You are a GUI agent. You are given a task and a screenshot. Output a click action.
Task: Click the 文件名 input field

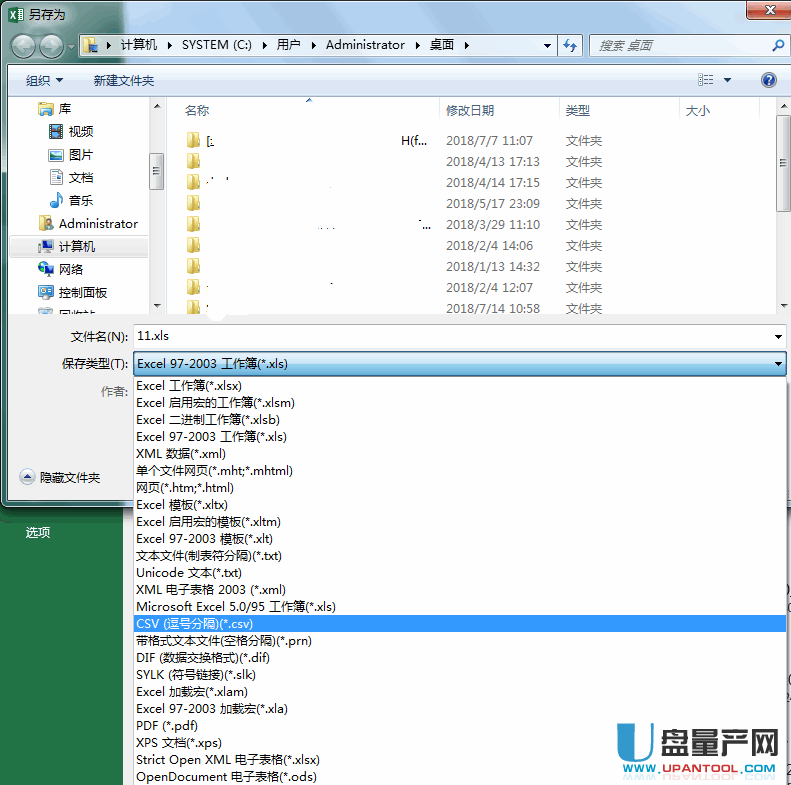point(450,337)
